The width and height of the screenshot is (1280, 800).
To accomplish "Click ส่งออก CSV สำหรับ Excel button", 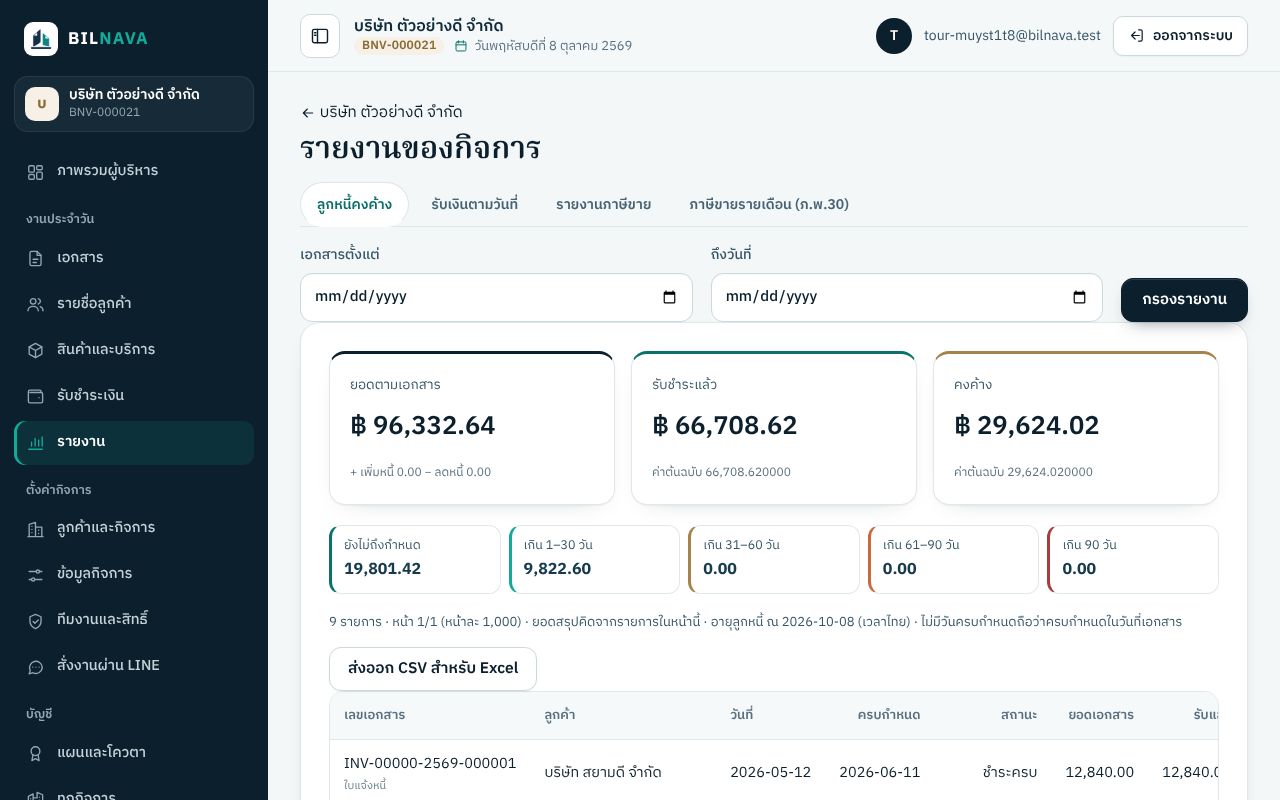I will [x=433, y=669].
